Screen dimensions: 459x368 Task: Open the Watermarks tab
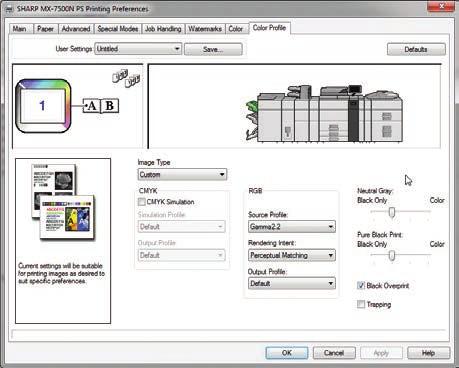(x=205, y=29)
